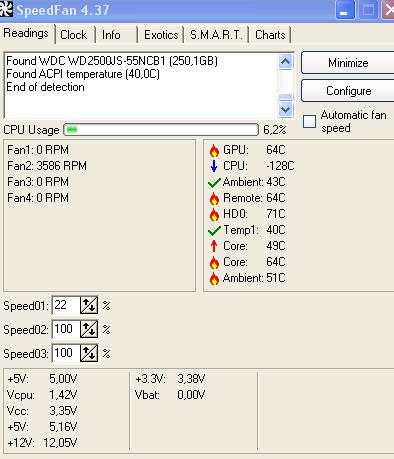
Task: Click the 'Fan3: 0 RPM' reading
Action: tap(38, 182)
